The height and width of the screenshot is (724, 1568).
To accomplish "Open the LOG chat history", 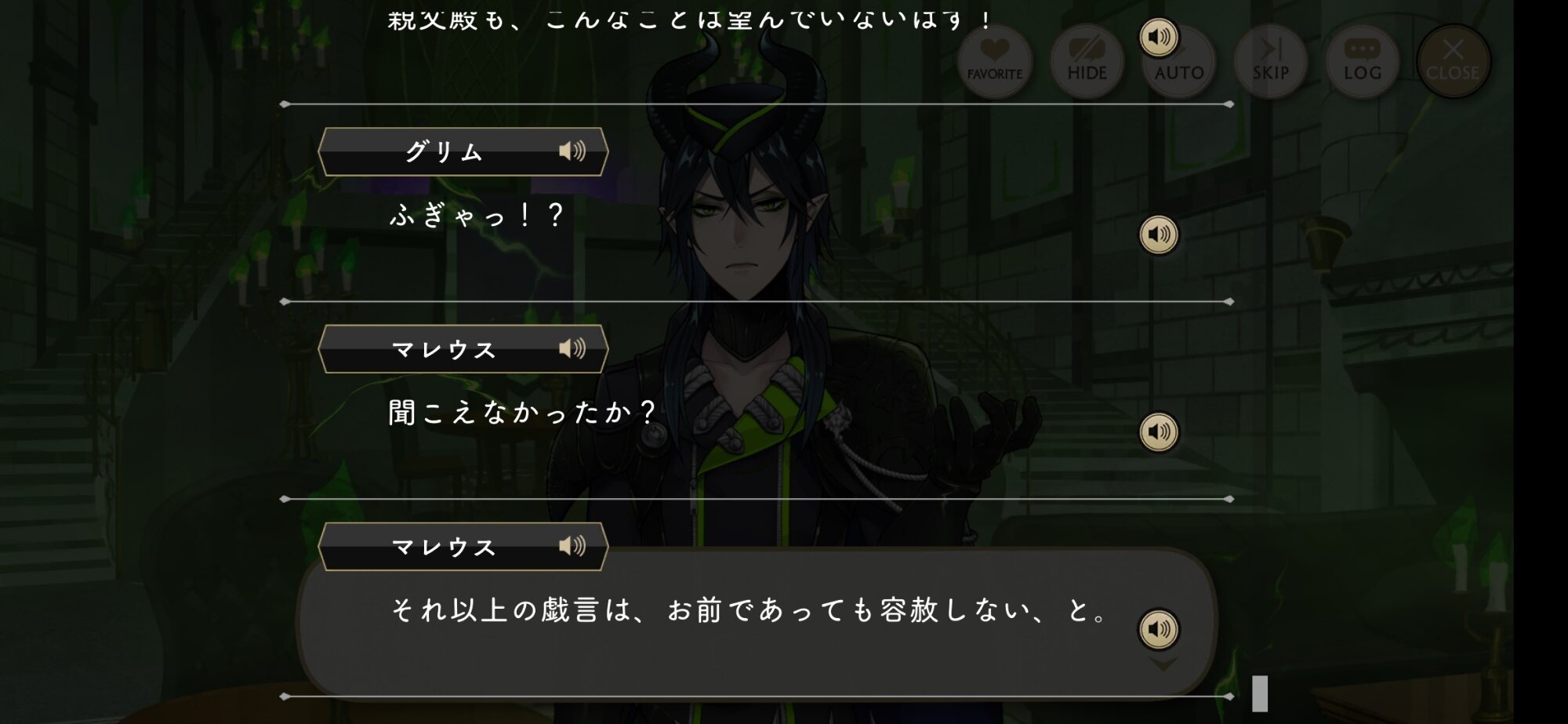I will pyautogui.click(x=1363, y=61).
